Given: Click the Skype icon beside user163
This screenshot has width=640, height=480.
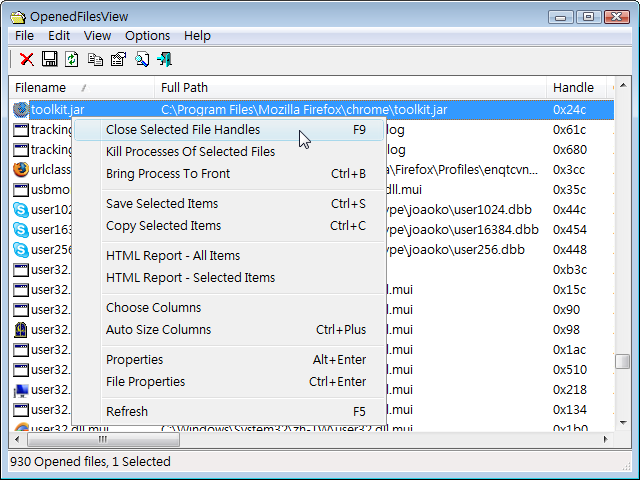Looking at the screenshot, I should tap(21, 229).
